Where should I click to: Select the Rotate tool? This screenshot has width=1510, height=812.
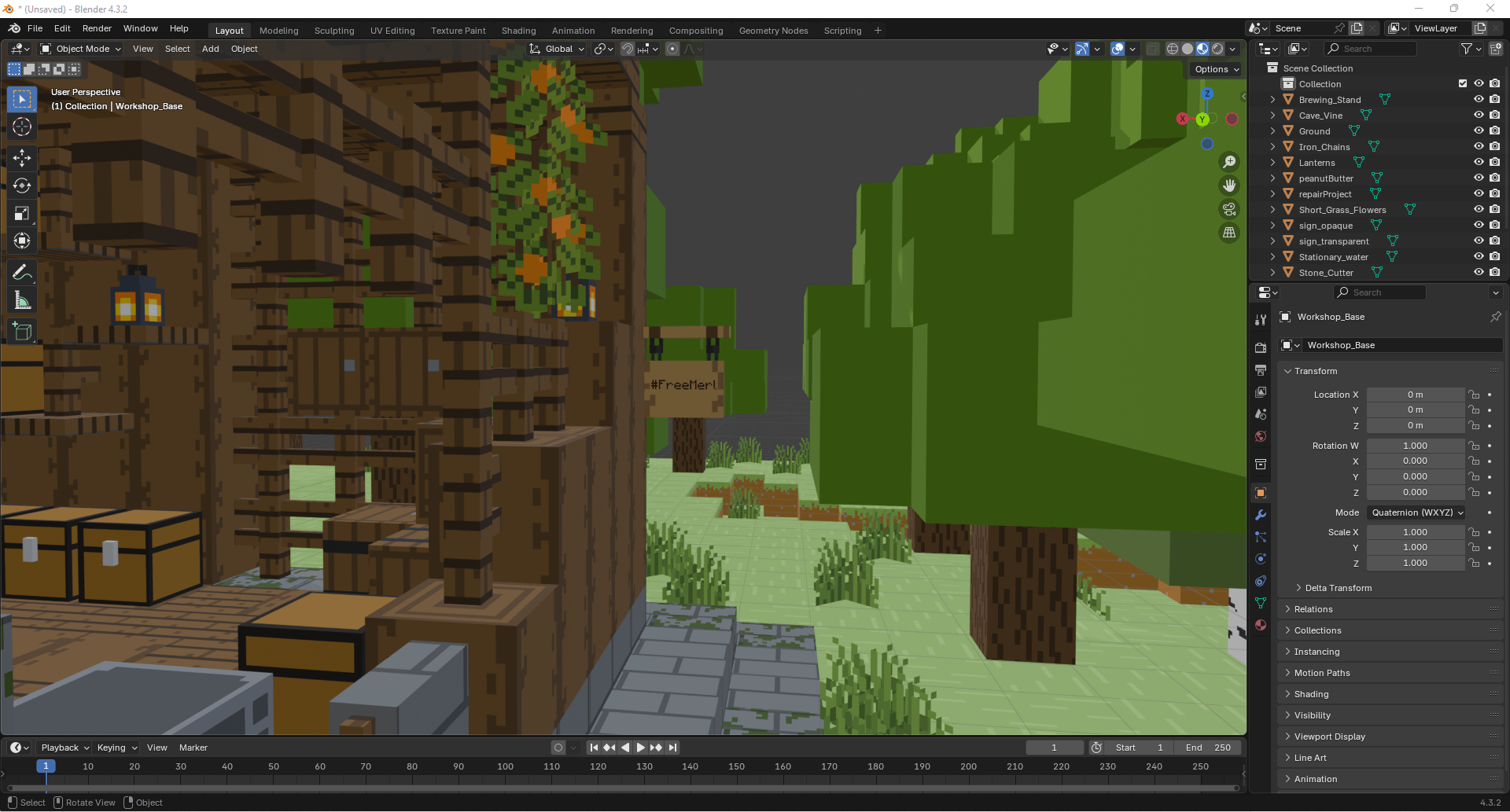click(x=22, y=186)
